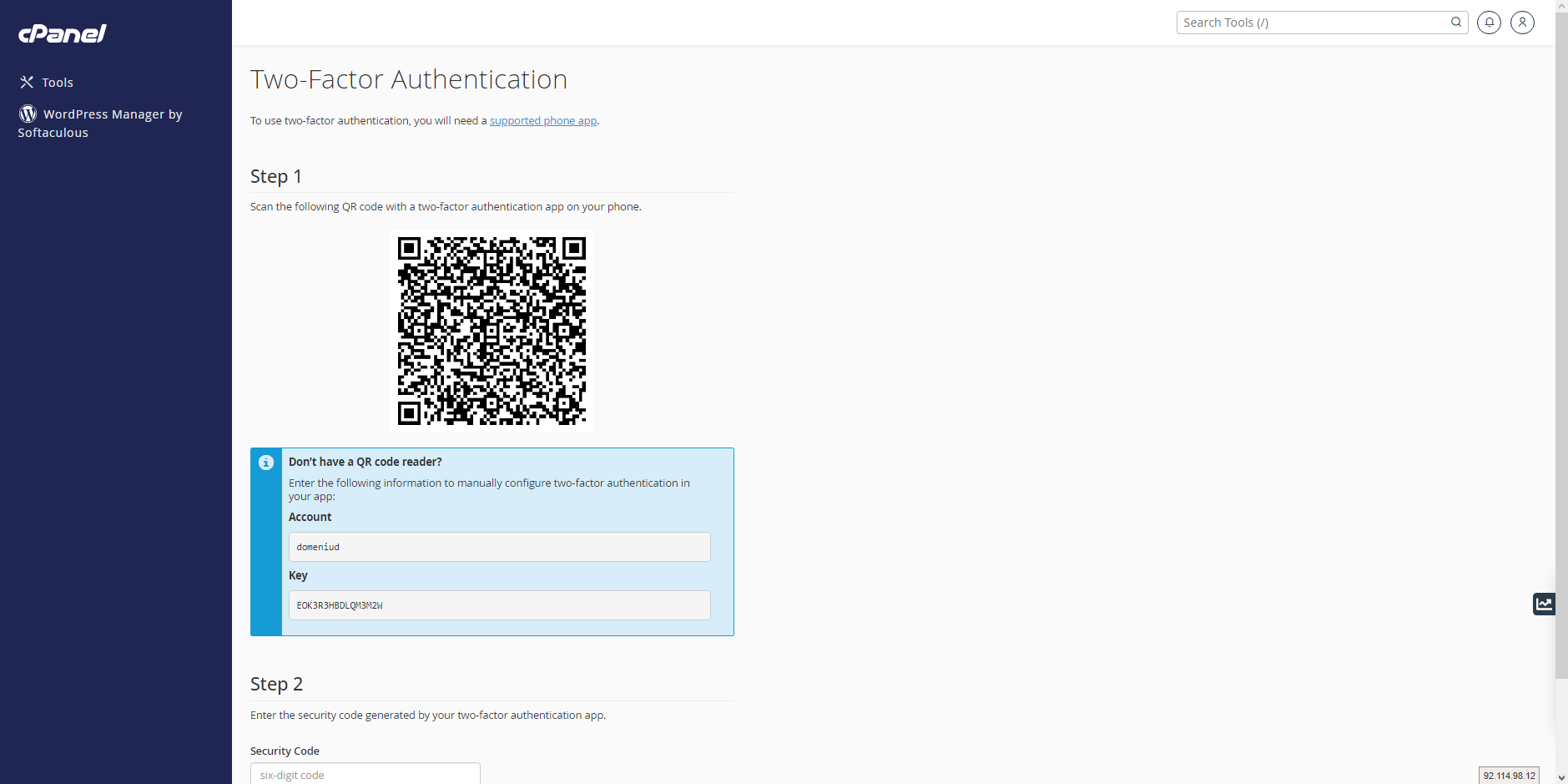Click the Step 2 heading

click(x=276, y=684)
